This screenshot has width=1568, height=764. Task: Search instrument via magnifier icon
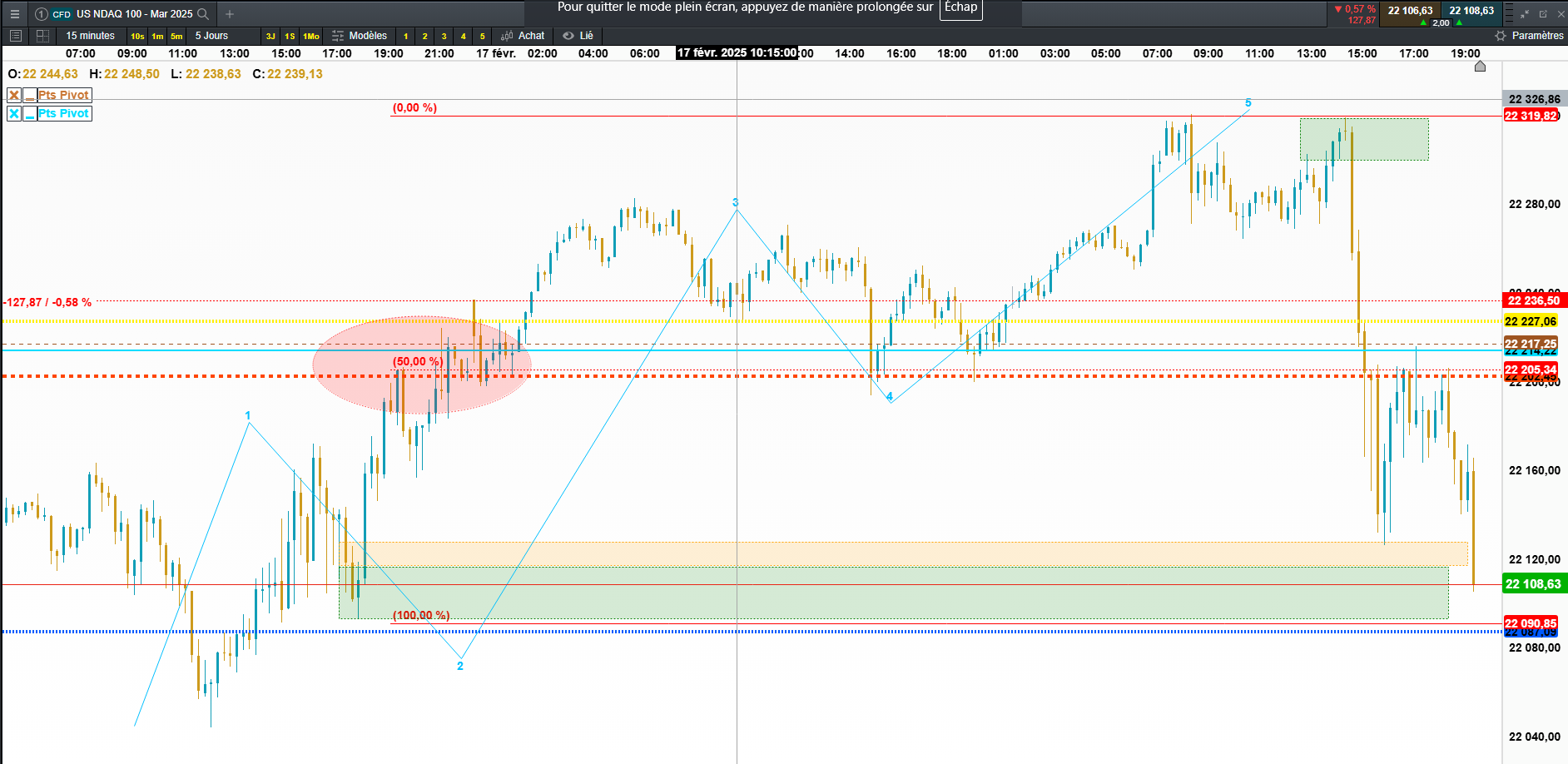[202, 14]
